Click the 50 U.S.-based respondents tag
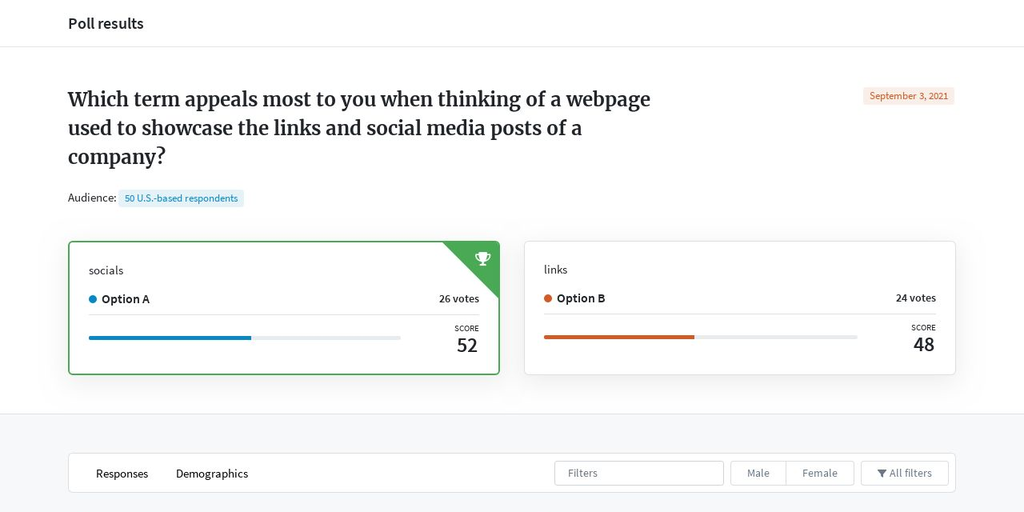This screenshot has height=512, width=1024. click(x=181, y=198)
